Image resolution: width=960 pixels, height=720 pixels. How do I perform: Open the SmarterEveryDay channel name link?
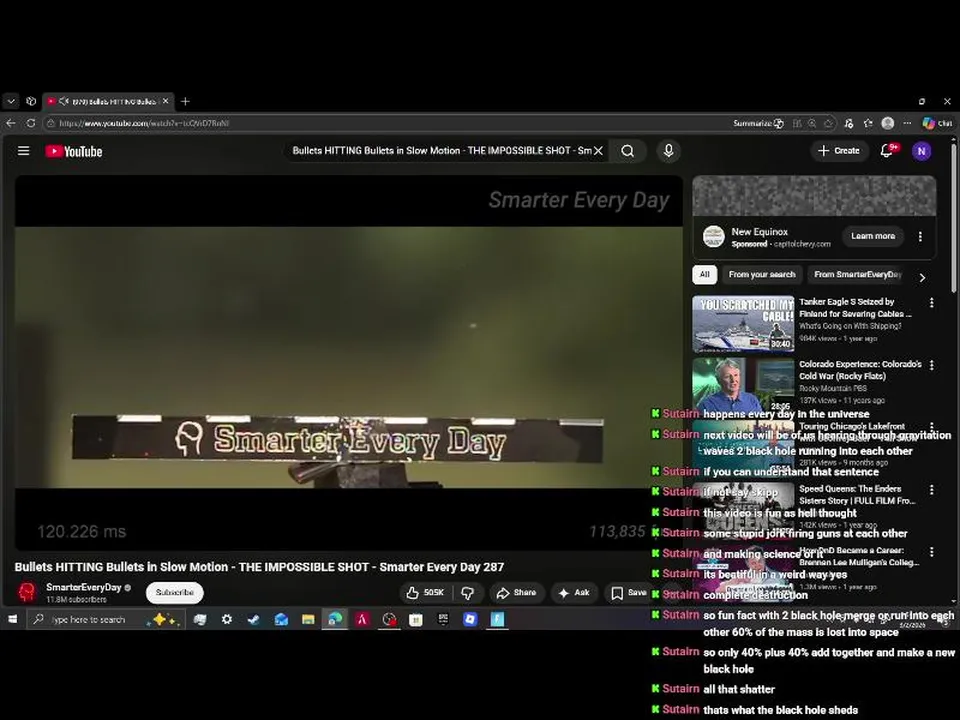point(84,587)
